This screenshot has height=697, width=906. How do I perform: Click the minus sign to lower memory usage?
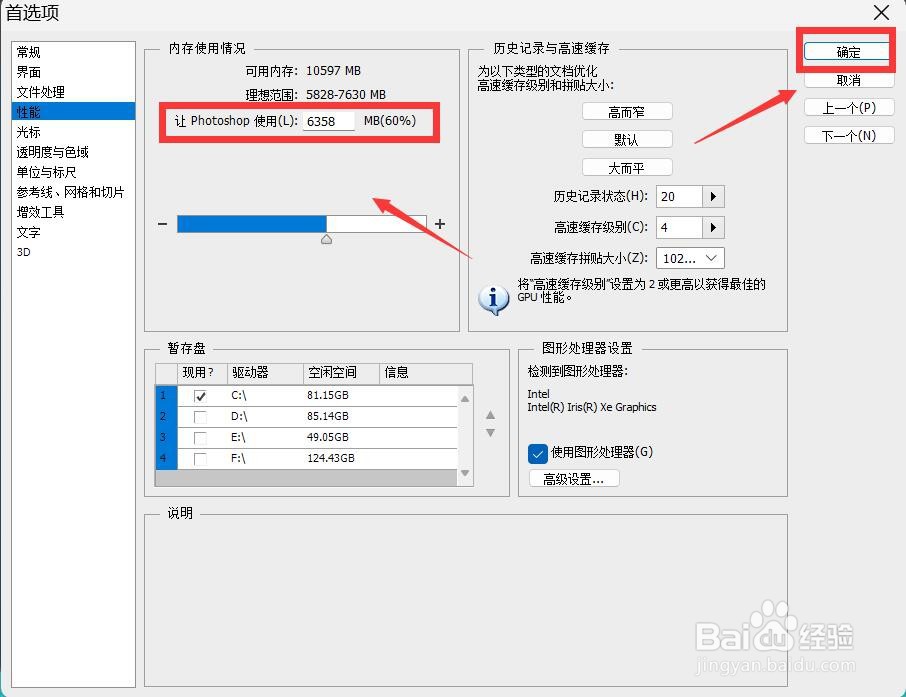pyautogui.click(x=162, y=223)
